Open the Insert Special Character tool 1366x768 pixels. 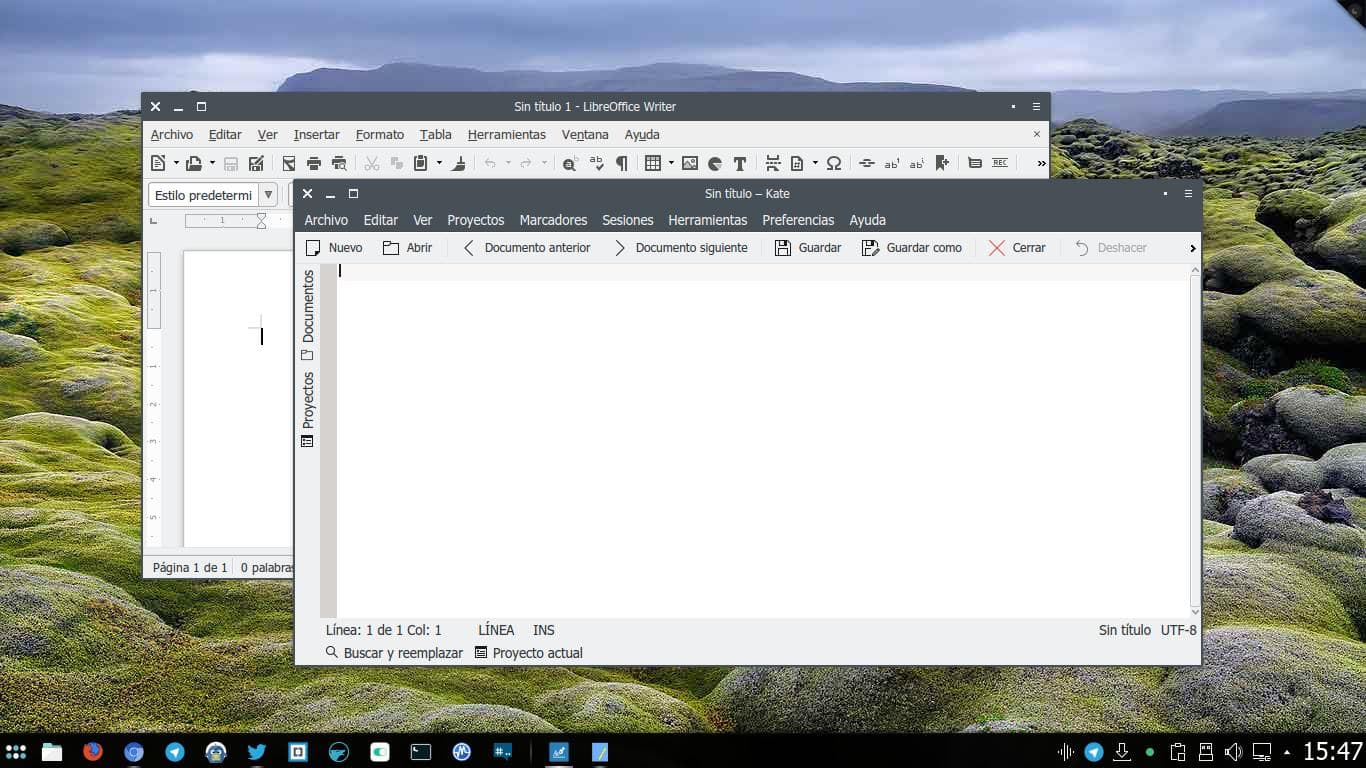(x=832, y=163)
